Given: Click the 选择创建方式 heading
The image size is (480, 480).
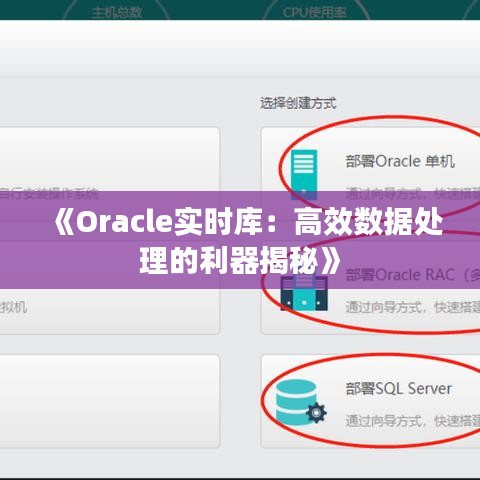Looking at the screenshot, I should pos(298,103).
